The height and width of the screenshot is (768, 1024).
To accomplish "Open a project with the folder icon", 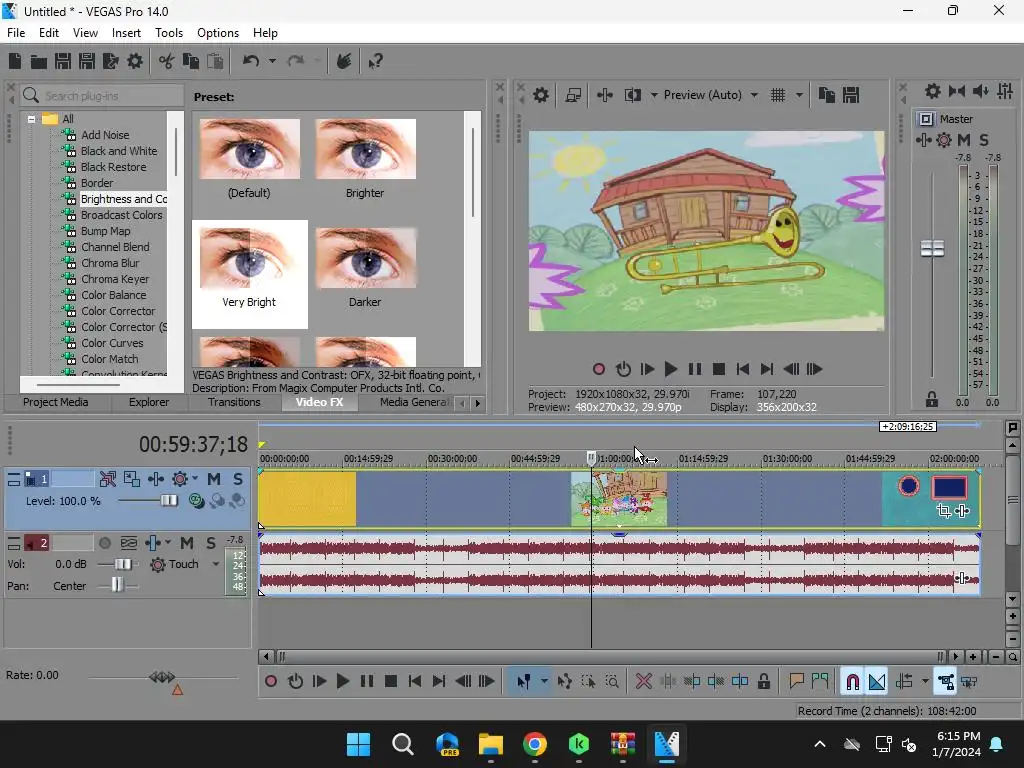I will tap(39, 61).
